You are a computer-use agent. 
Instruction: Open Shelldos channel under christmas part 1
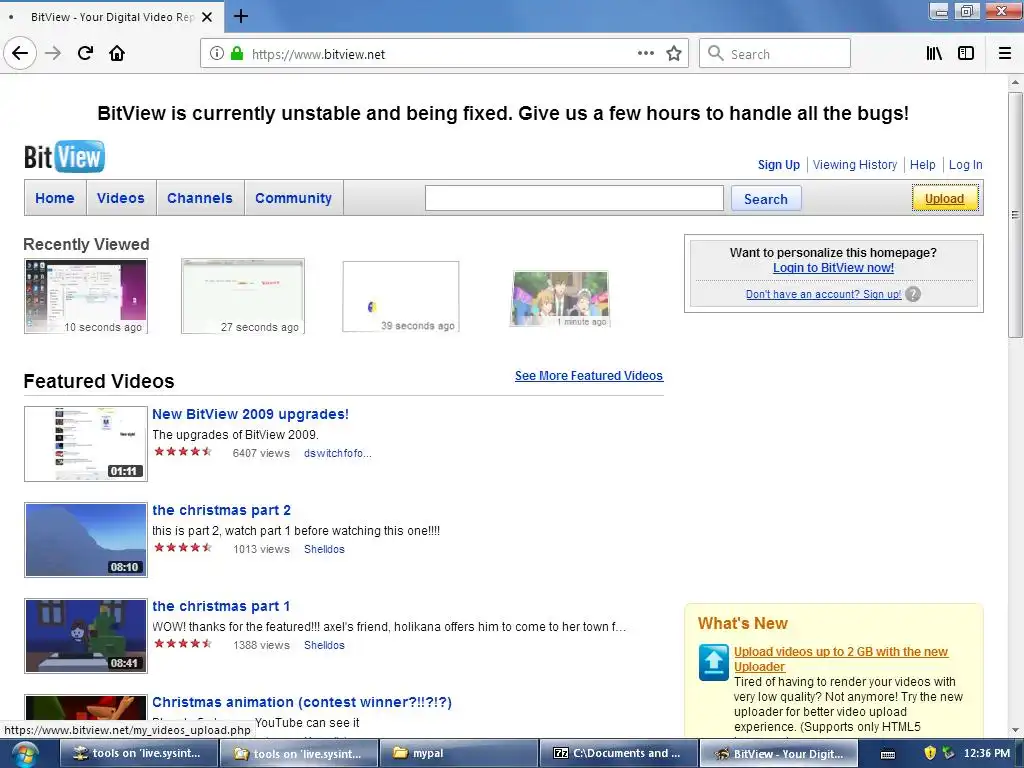tap(324, 645)
